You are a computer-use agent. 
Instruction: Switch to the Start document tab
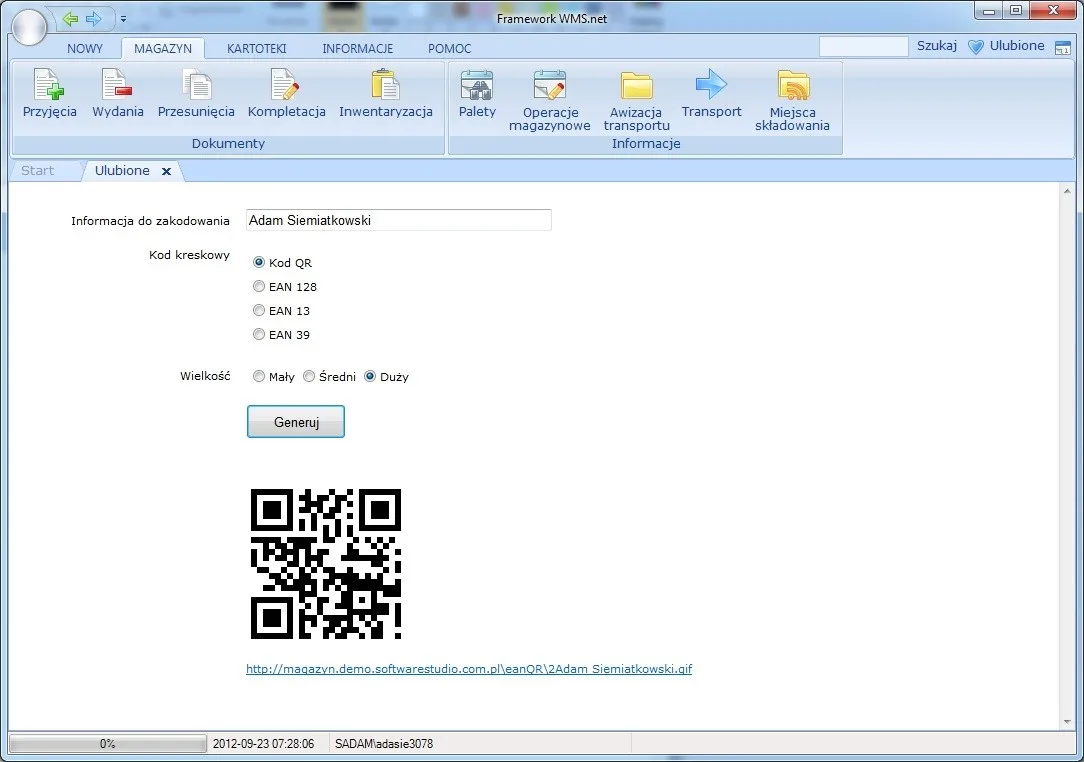37,171
